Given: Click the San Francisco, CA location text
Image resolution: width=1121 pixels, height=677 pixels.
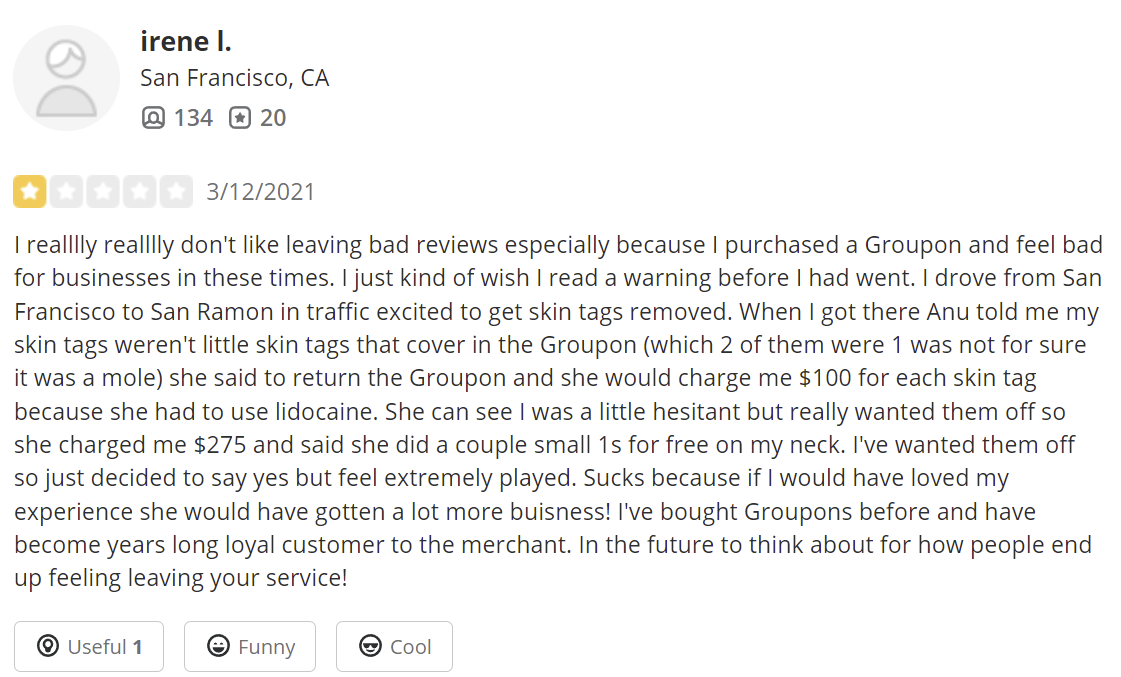Looking at the screenshot, I should pyautogui.click(x=234, y=78).
